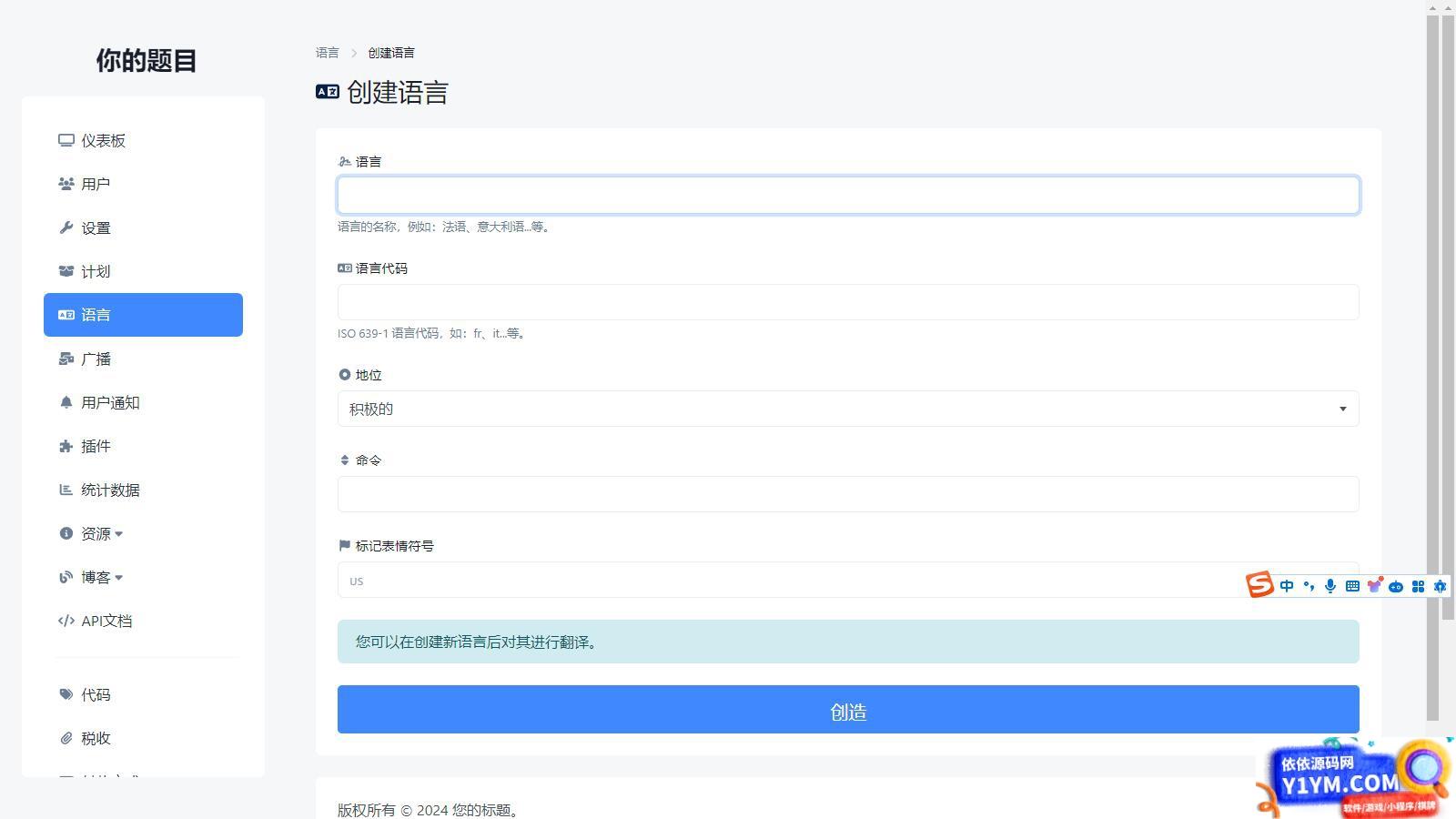Screen dimensions: 1456x819
Task: Click the Sogou input method logo
Action: (x=1259, y=585)
